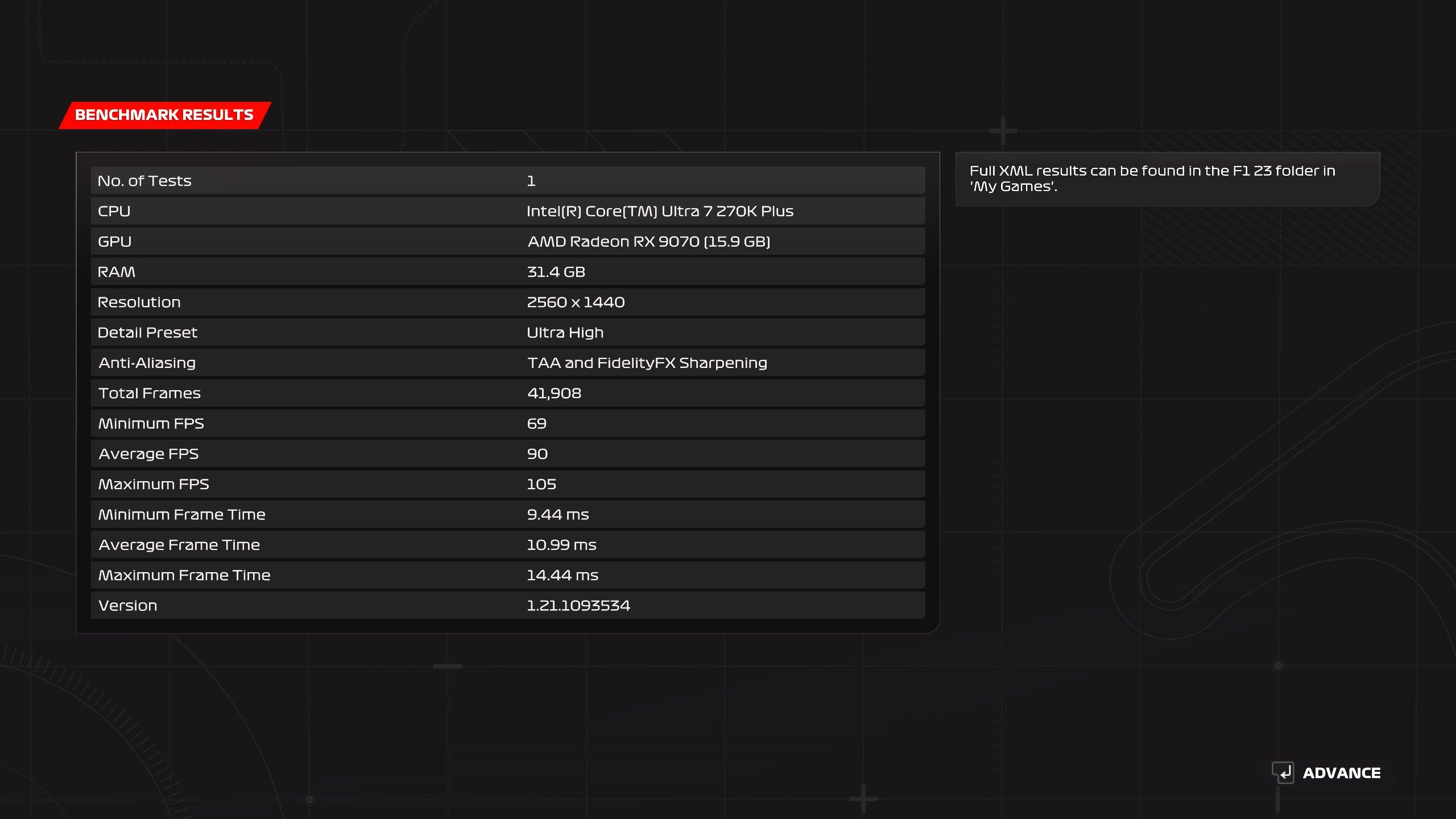
Task: Click the RAM 31.4 GB row
Action: coord(507,272)
